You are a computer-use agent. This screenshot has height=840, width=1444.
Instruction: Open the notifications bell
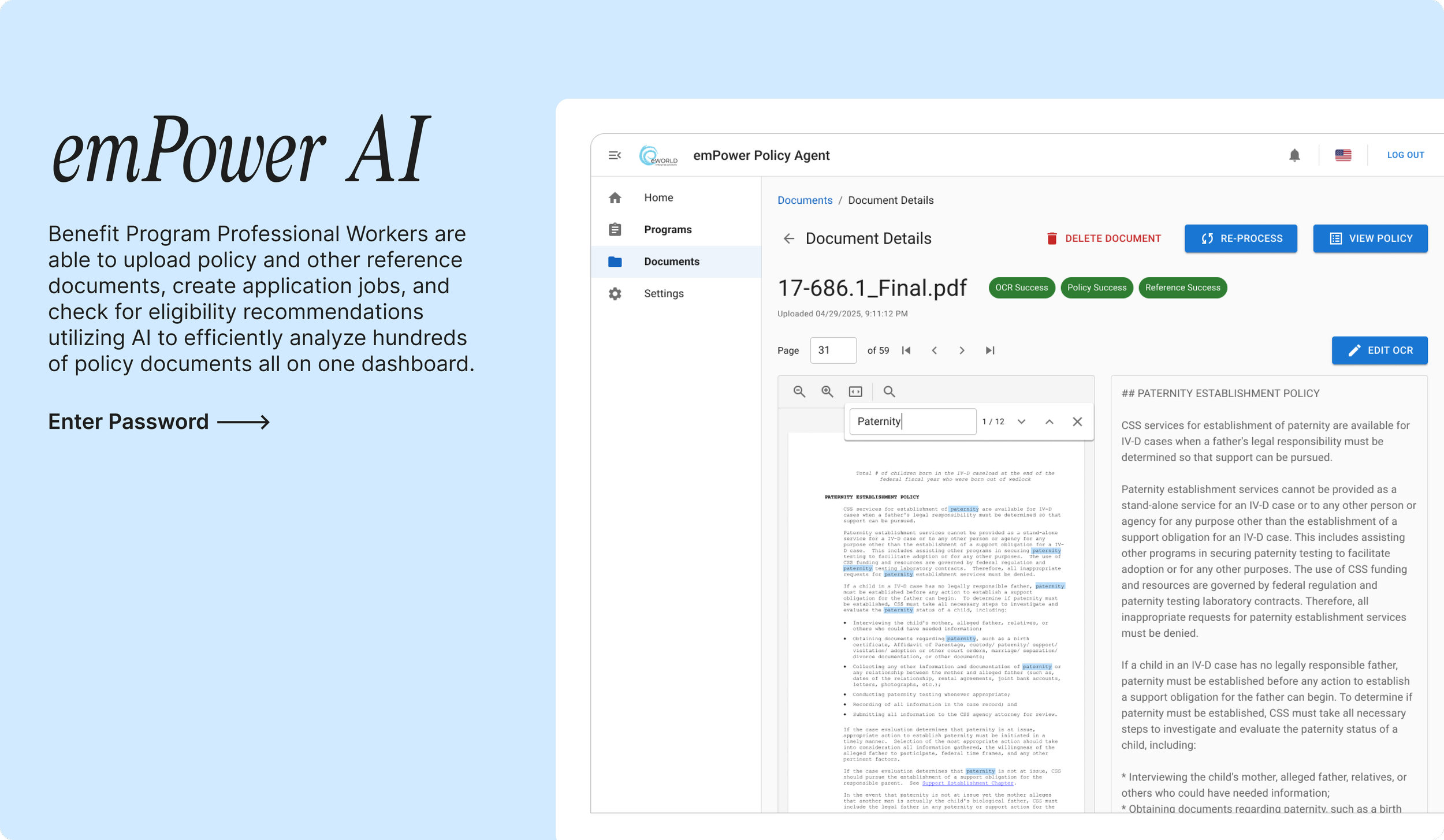point(1294,155)
